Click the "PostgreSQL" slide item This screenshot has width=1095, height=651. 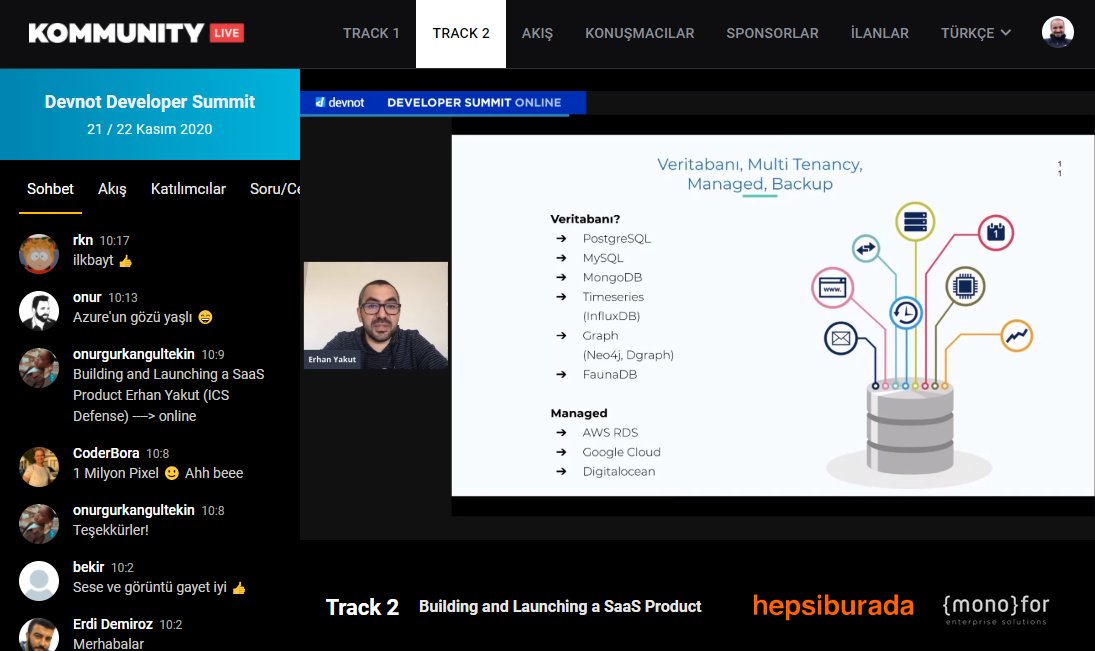[616, 238]
